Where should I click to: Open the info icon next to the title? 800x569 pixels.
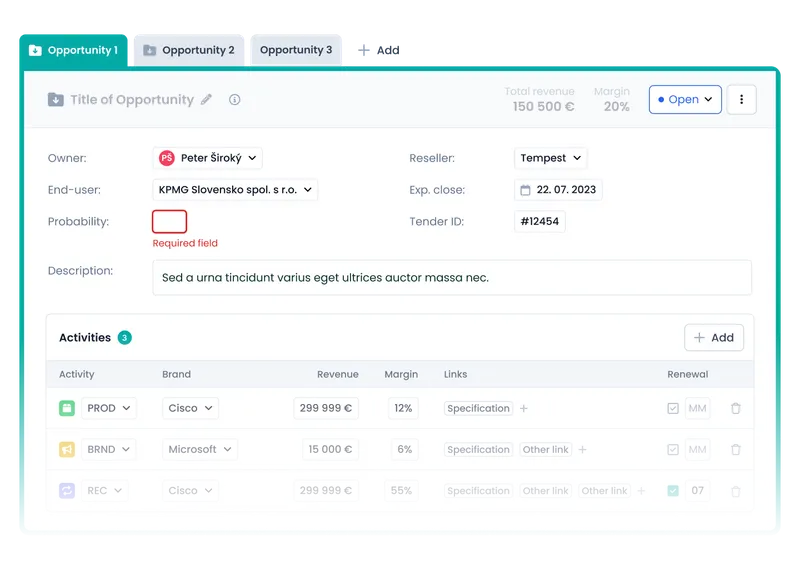235,100
